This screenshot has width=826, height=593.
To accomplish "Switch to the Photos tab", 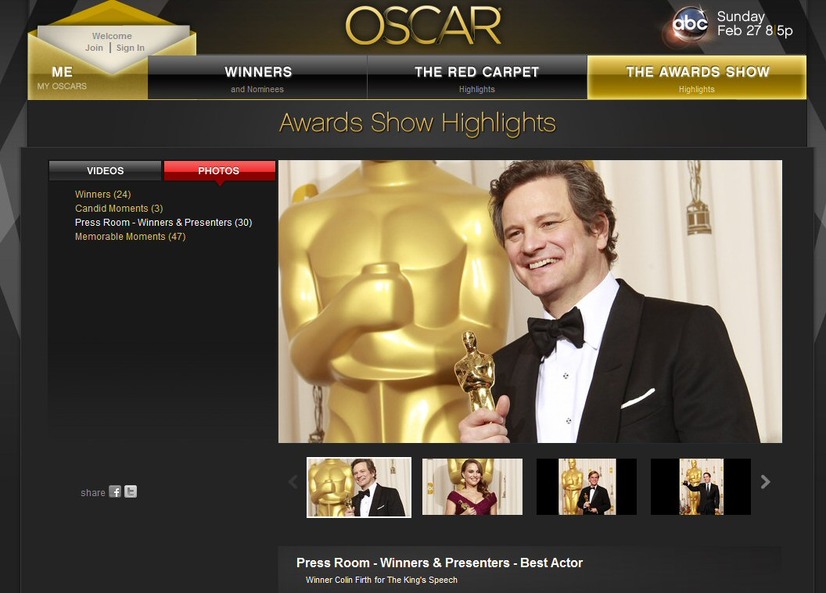I will click(219, 171).
